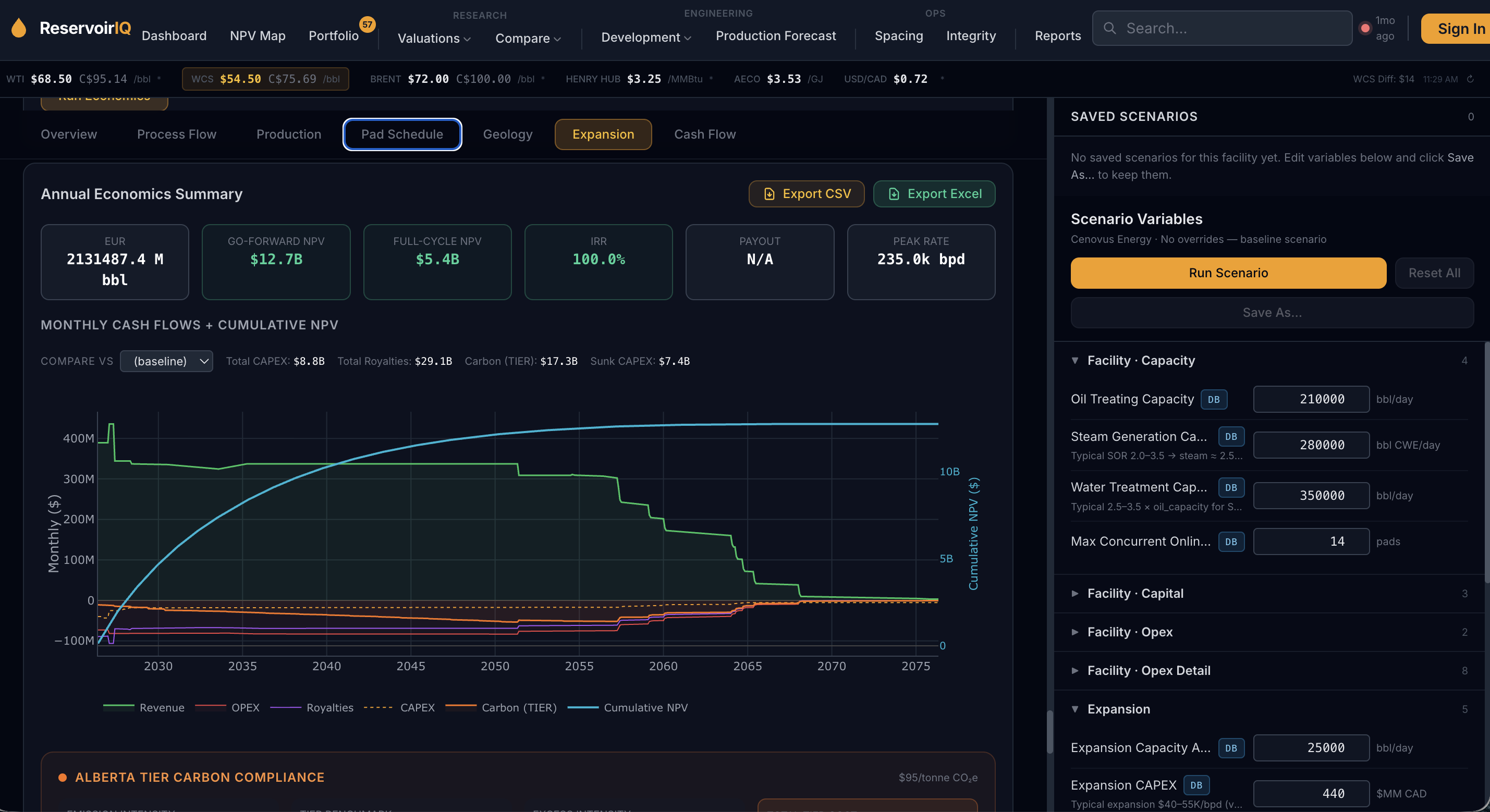
Task: Click the orange dot beside Alberta TIER heading
Action: [x=63, y=777]
